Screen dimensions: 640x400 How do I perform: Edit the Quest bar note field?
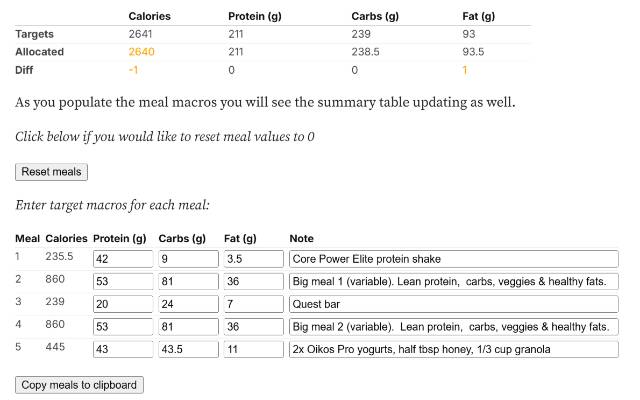click(x=454, y=304)
